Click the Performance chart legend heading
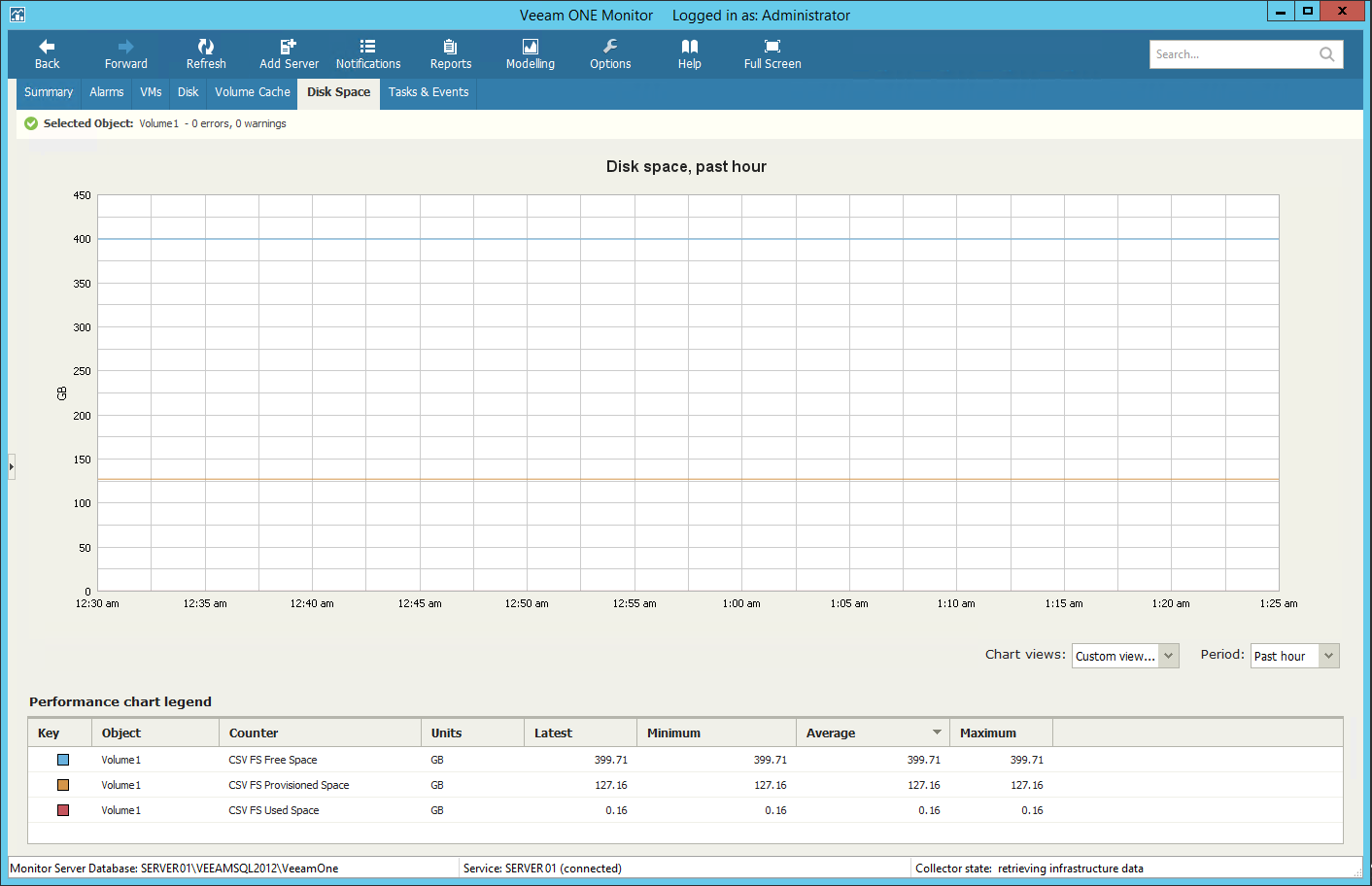1372x886 pixels. click(x=120, y=701)
